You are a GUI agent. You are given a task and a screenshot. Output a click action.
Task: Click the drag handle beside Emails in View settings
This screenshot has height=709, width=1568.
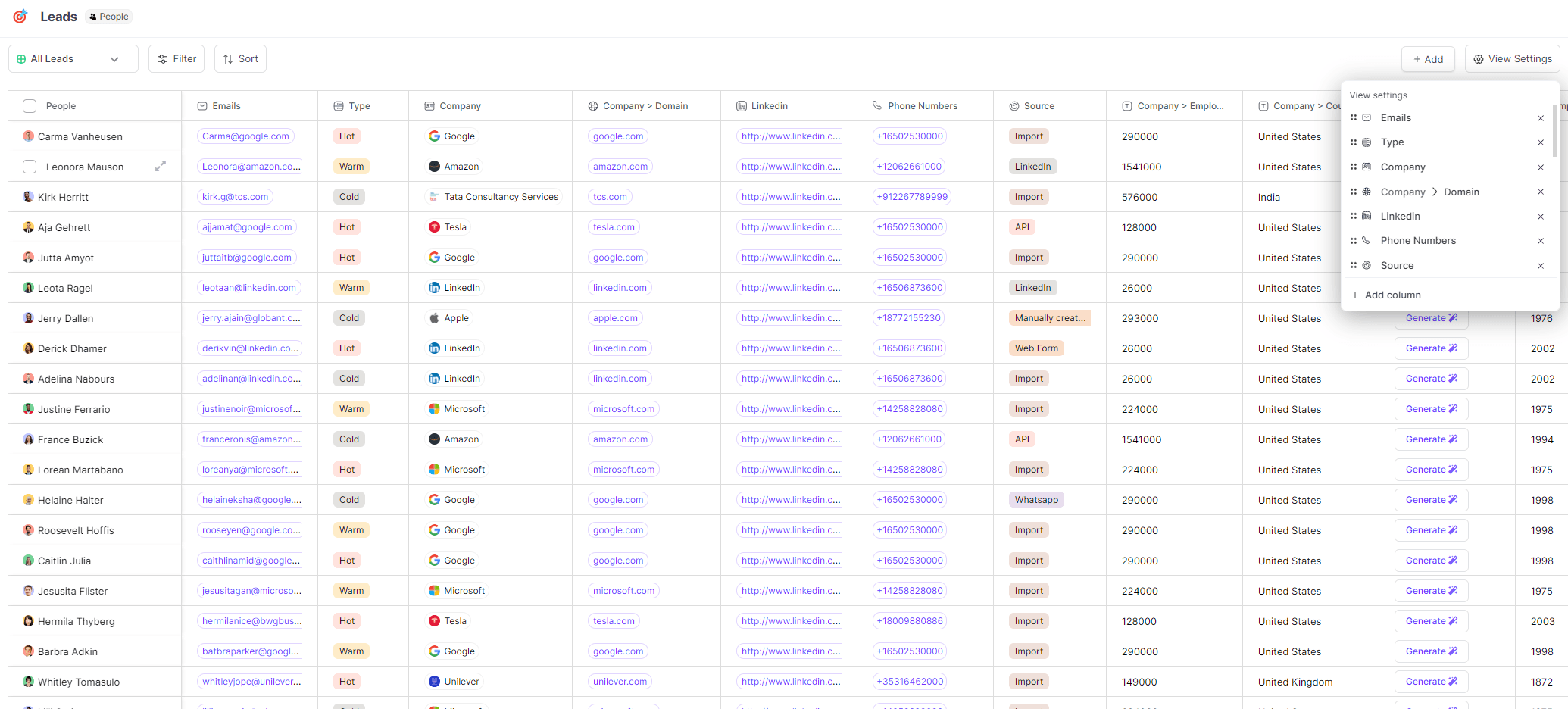click(1354, 117)
